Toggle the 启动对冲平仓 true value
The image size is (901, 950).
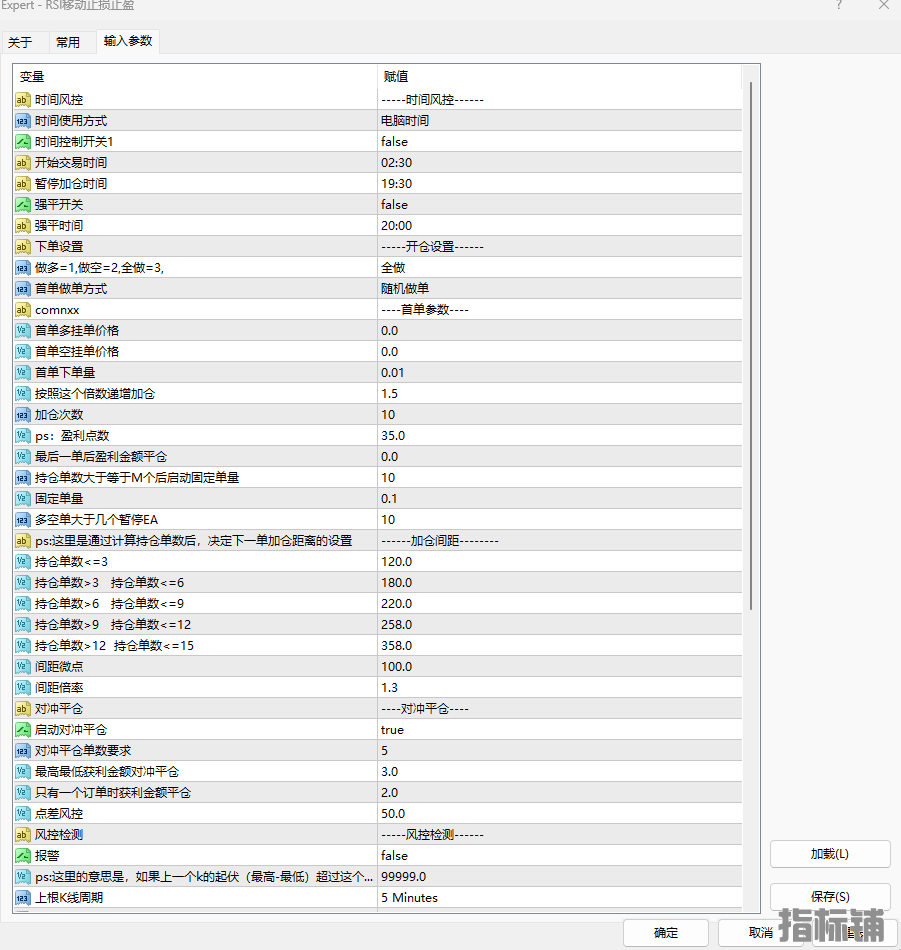click(x=392, y=730)
